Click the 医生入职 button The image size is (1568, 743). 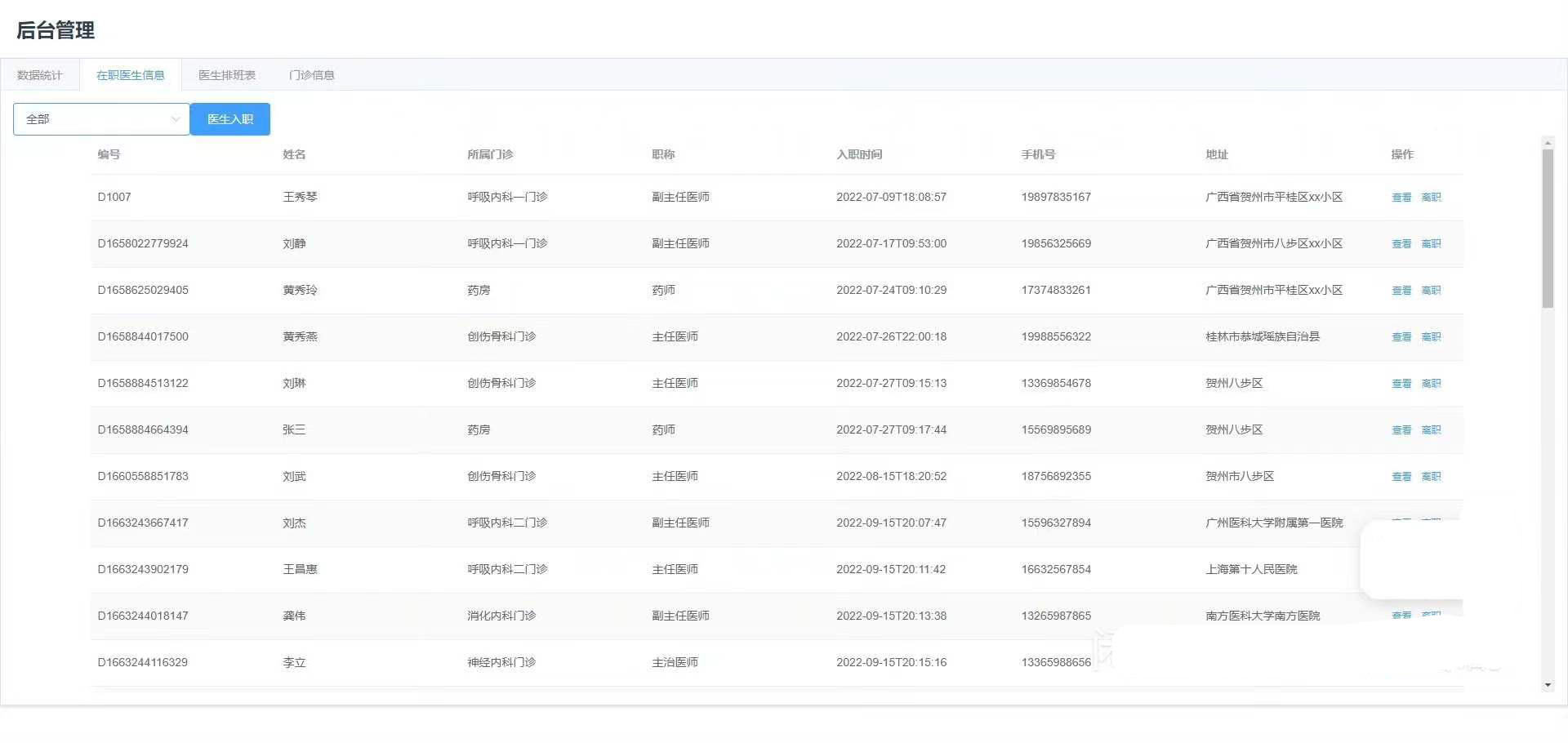click(x=229, y=119)
